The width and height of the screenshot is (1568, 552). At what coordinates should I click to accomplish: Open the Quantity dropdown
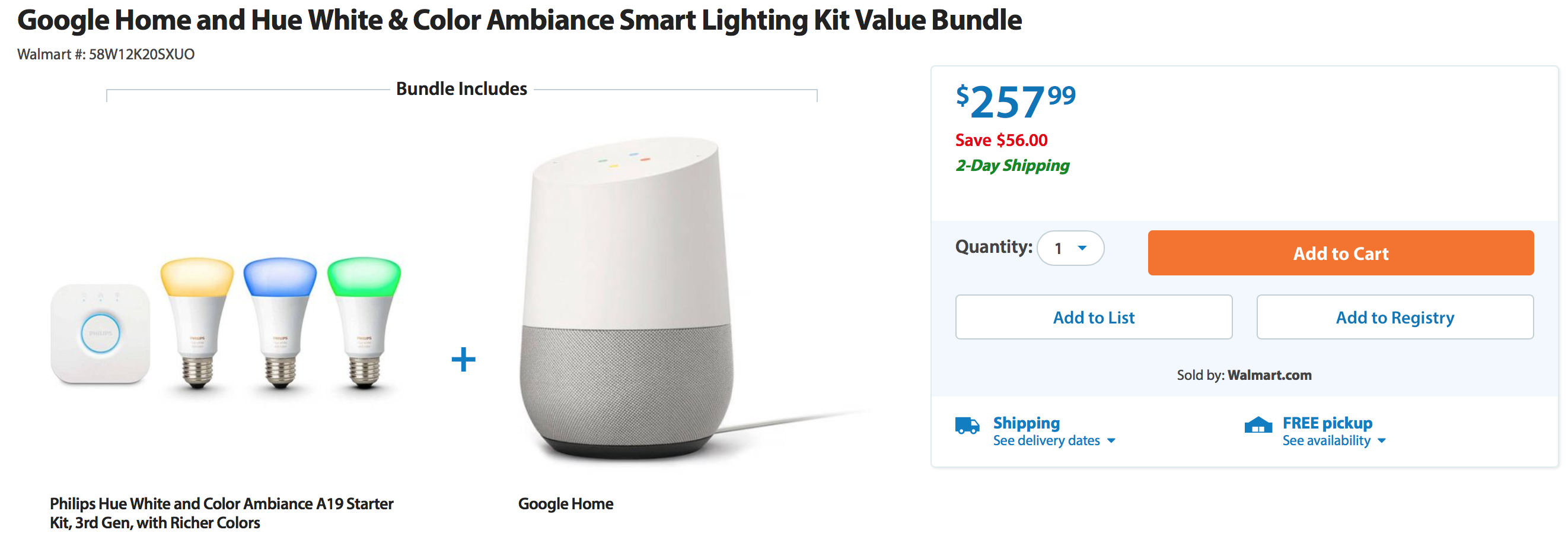coord(1070,249)
